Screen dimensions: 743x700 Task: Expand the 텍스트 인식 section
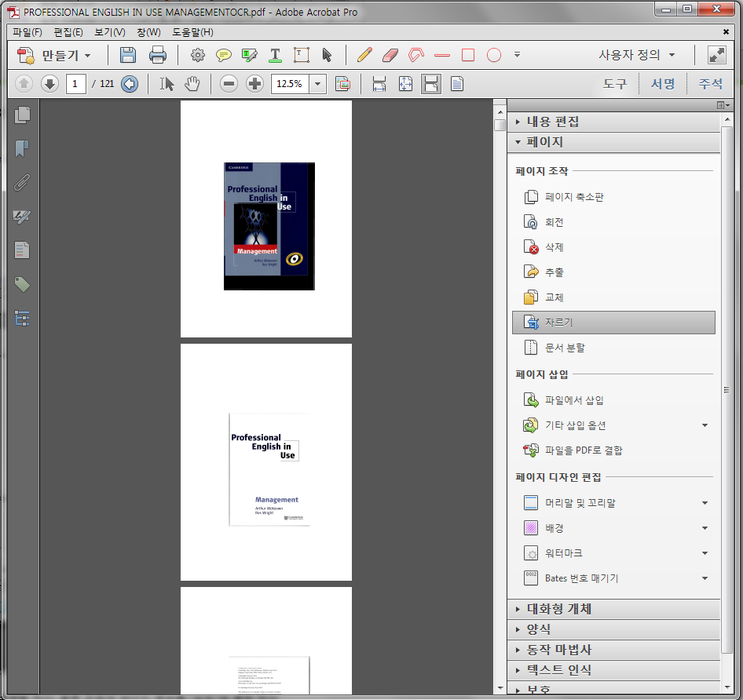[614, 670]
